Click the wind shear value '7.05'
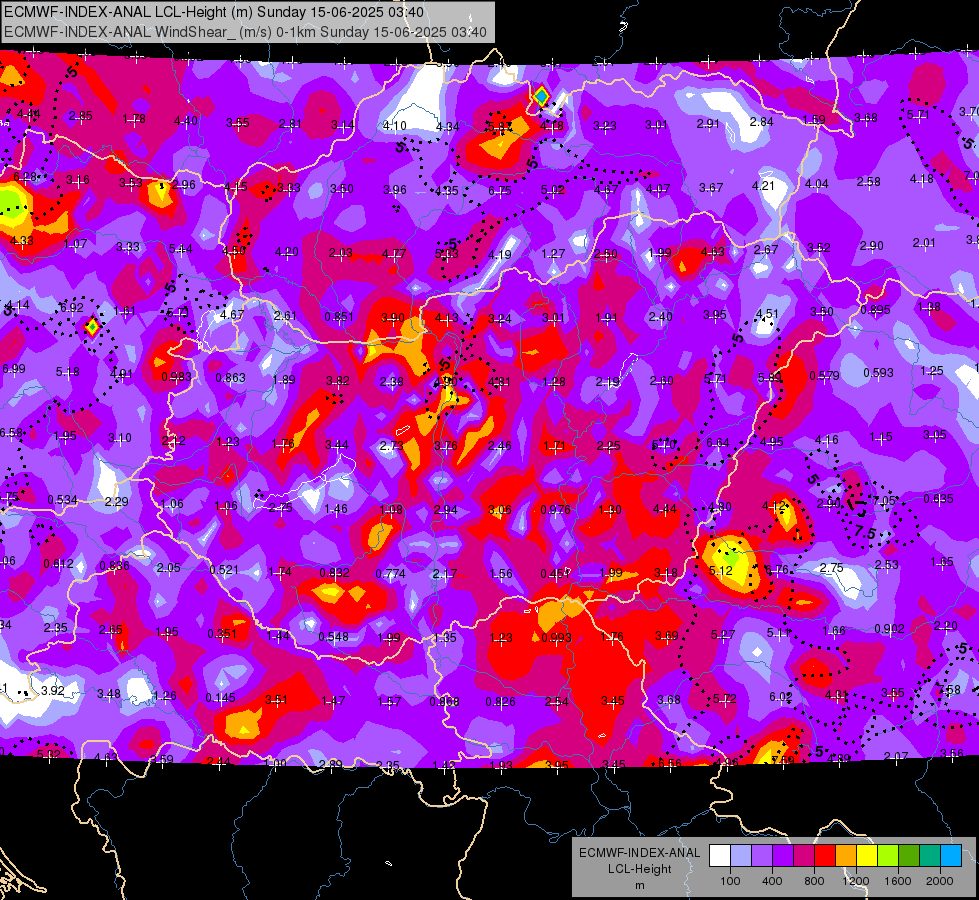This screenshot has height=900, width=979. click(x=885, y=501)
